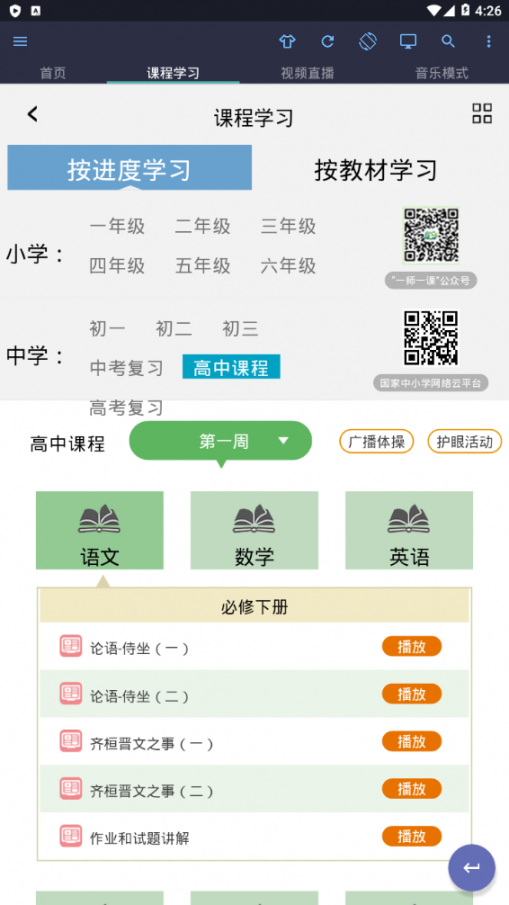
Task: Click the monitor display icon
Action: point(408,42)
